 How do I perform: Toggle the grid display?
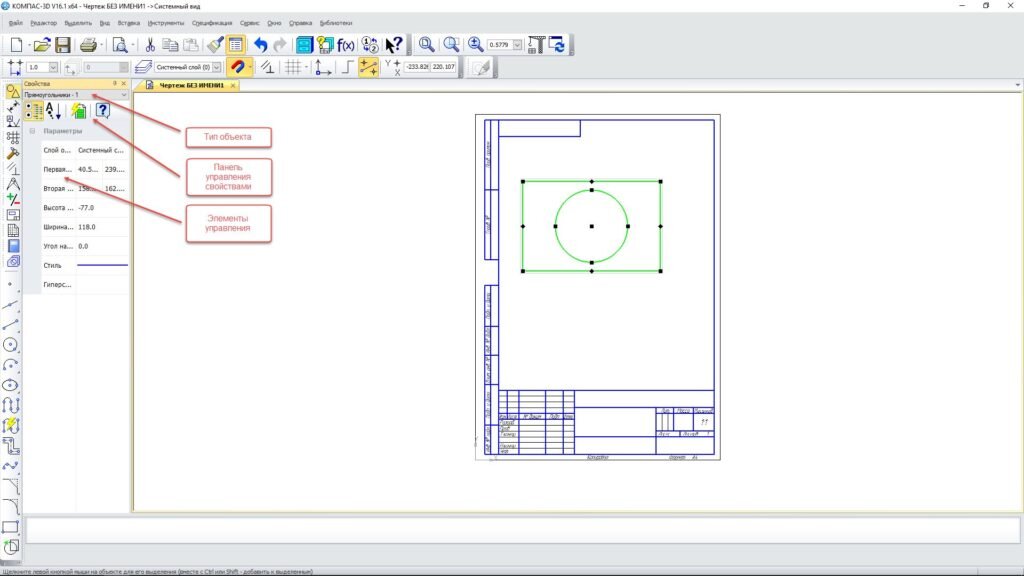click(x=293, y=67)
